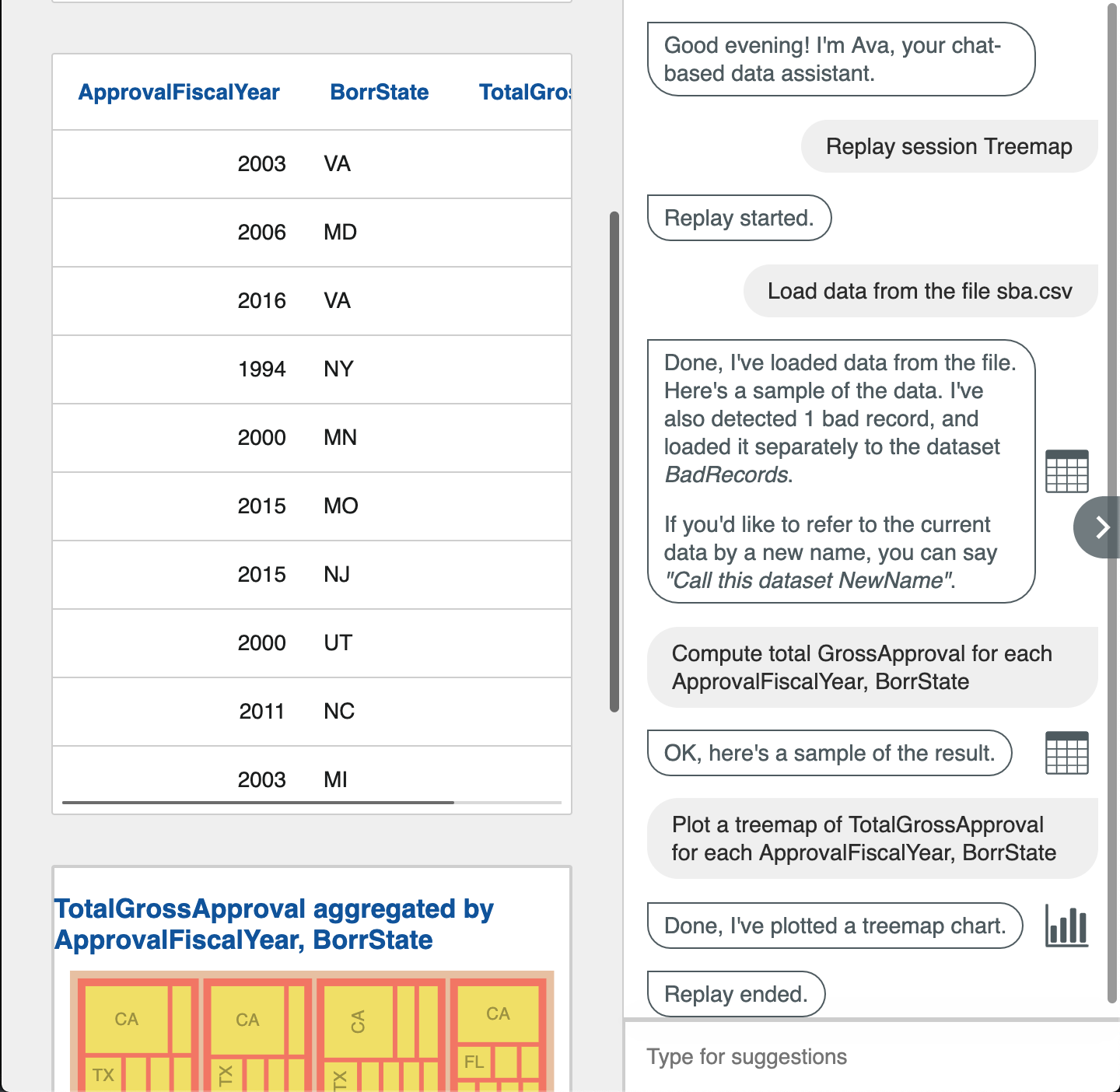Select the TX block in the treemap
This screenshot has width=1120, height=1092.
point(103,1074)
